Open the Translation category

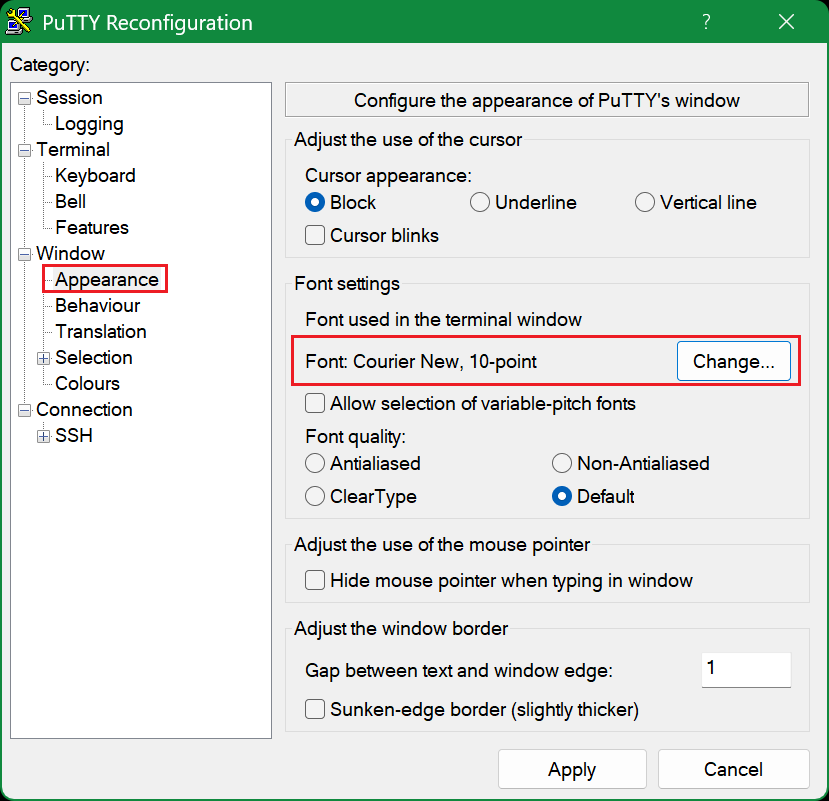pos(100,332)
